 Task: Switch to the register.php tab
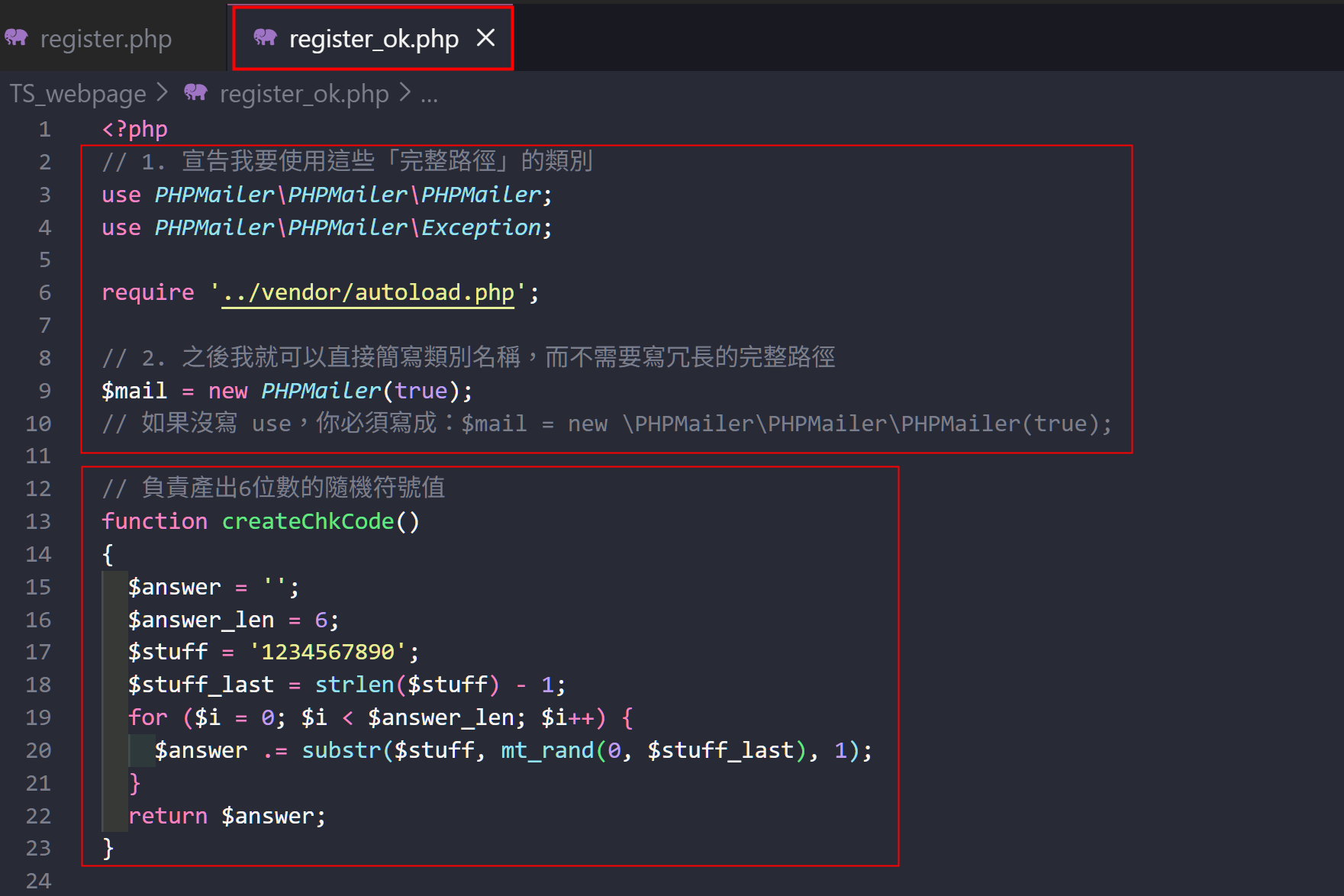105,38
